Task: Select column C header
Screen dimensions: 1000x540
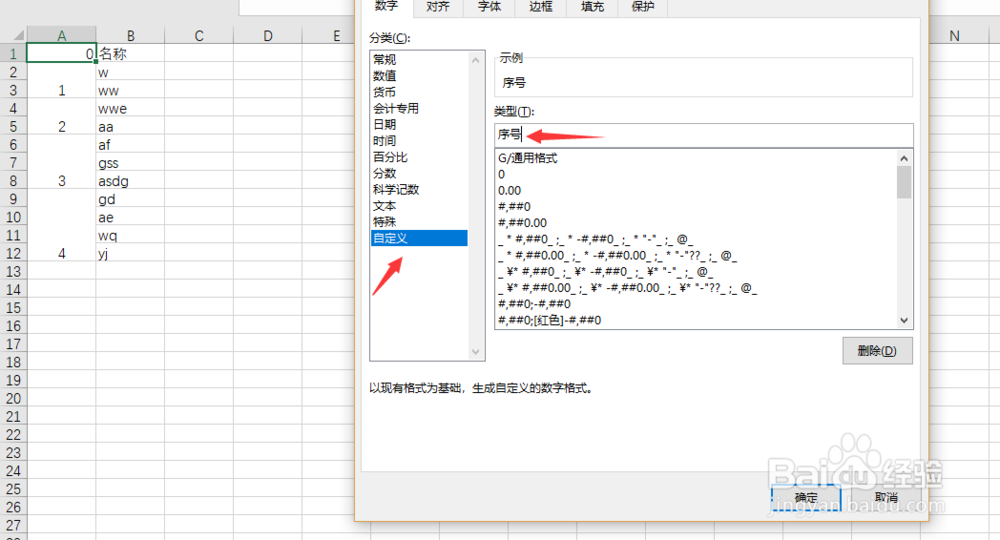Action: [x=199, y=36]
